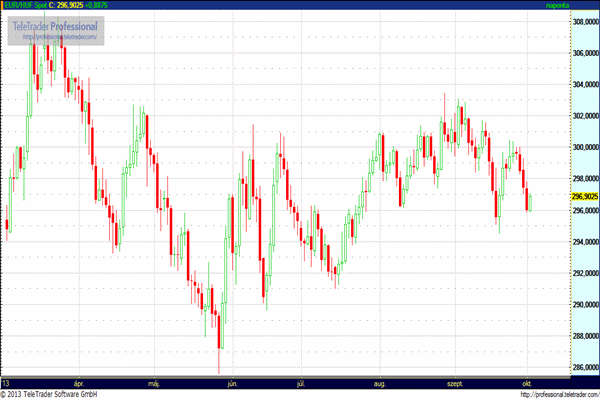Click the orange symbol icon beside EUR/HUF
The image size is (600, 400).
[4, 5]
